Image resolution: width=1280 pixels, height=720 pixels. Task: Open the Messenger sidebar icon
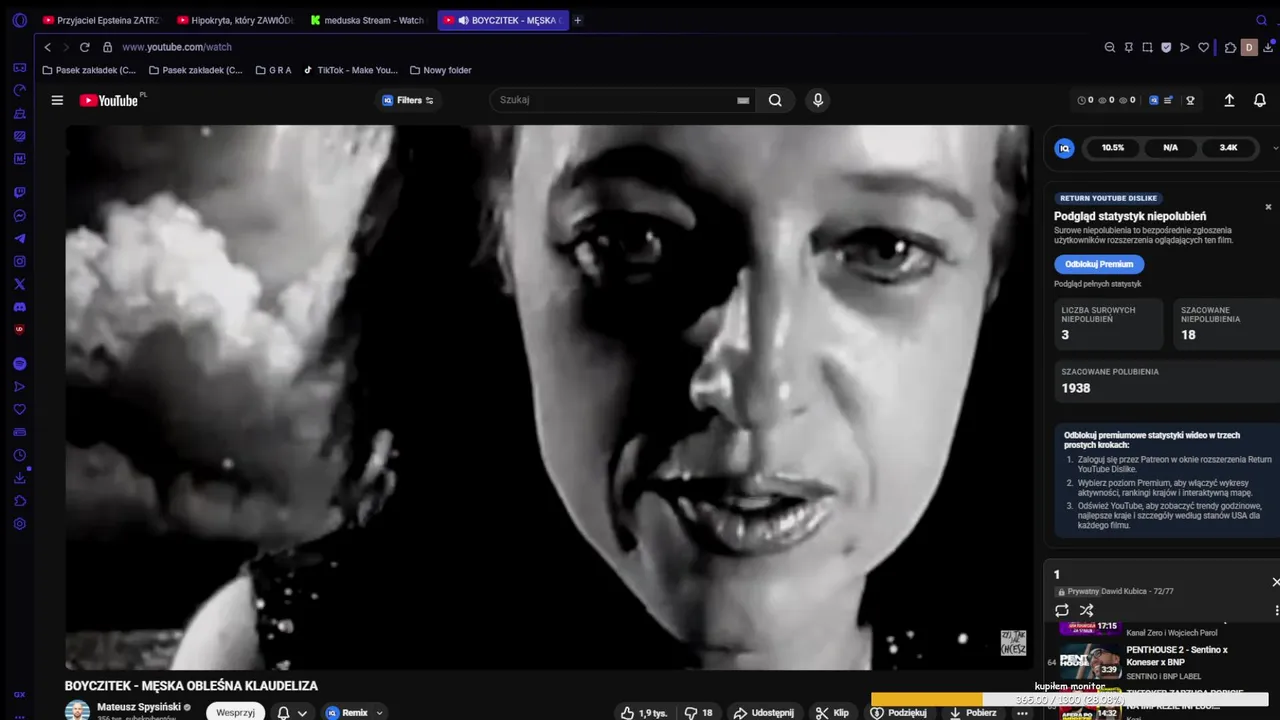[19, 216]
